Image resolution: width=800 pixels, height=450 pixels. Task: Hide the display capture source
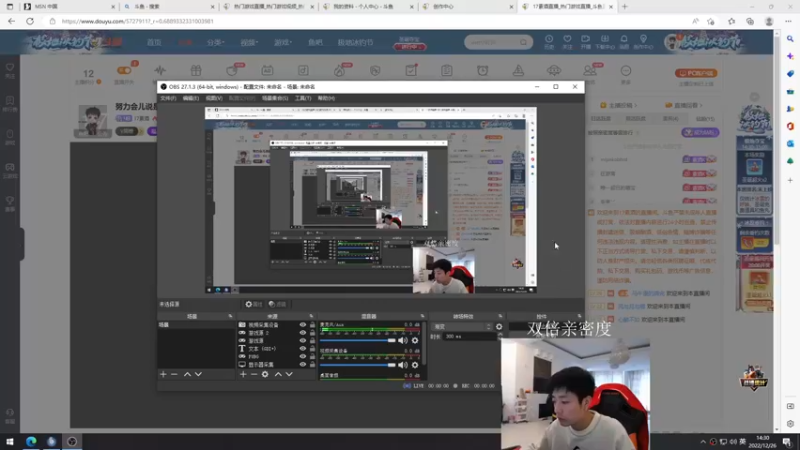click(x=303, y=364)
